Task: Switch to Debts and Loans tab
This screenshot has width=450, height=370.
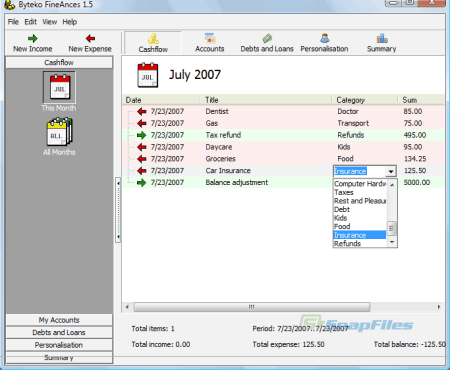Action: coord(267,43)
